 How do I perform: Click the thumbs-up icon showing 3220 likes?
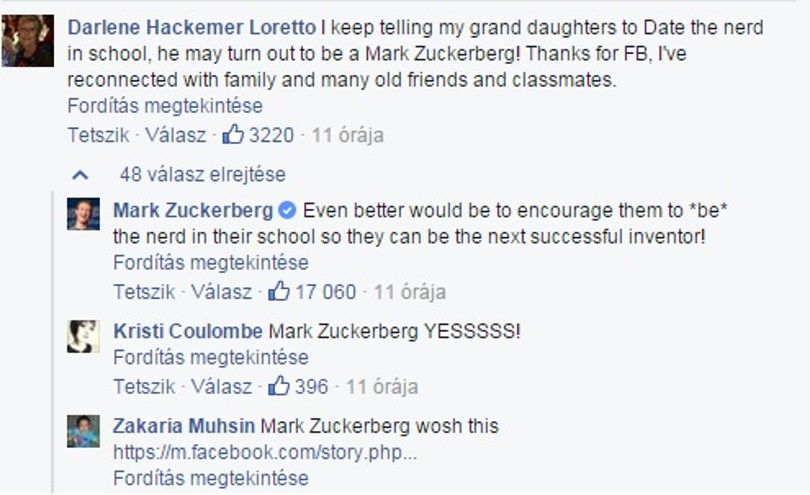coord(233,134)
